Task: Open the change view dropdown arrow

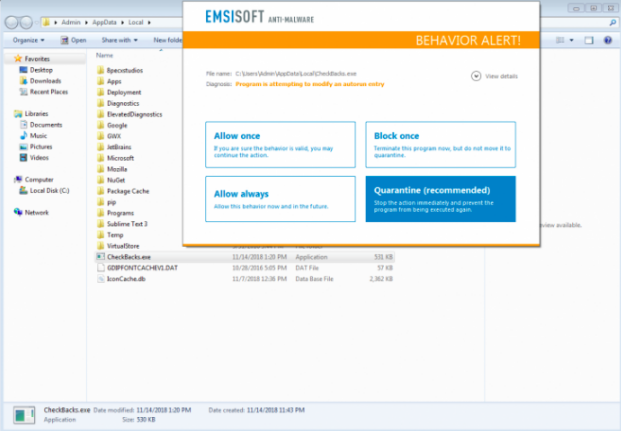Action: 571,40
